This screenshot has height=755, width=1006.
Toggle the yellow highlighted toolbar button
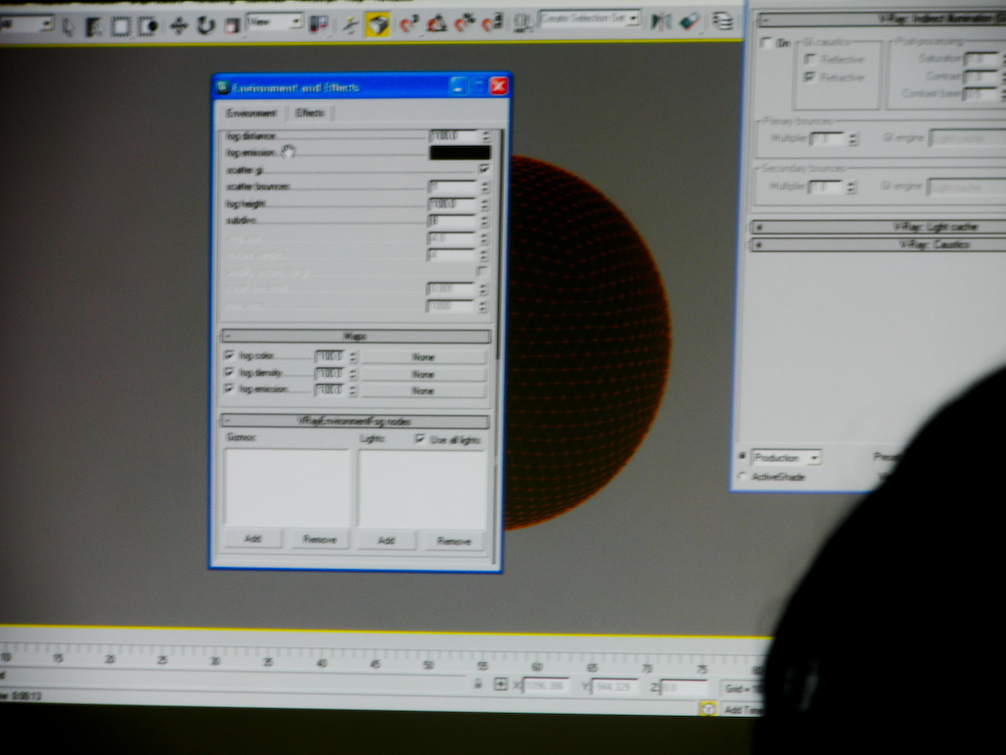[377, 25]
